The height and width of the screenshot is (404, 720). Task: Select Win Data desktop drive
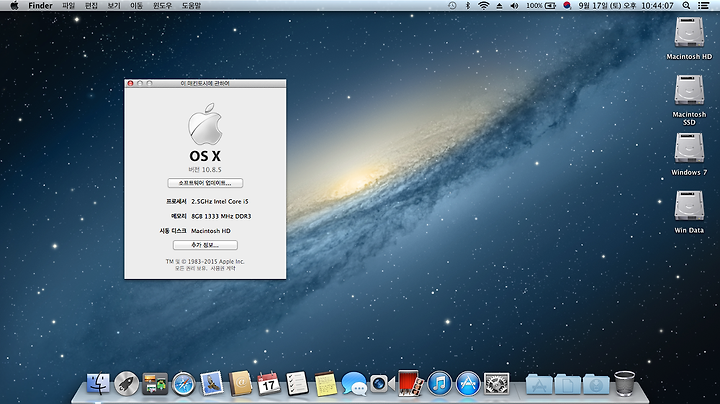pos(689,212)
